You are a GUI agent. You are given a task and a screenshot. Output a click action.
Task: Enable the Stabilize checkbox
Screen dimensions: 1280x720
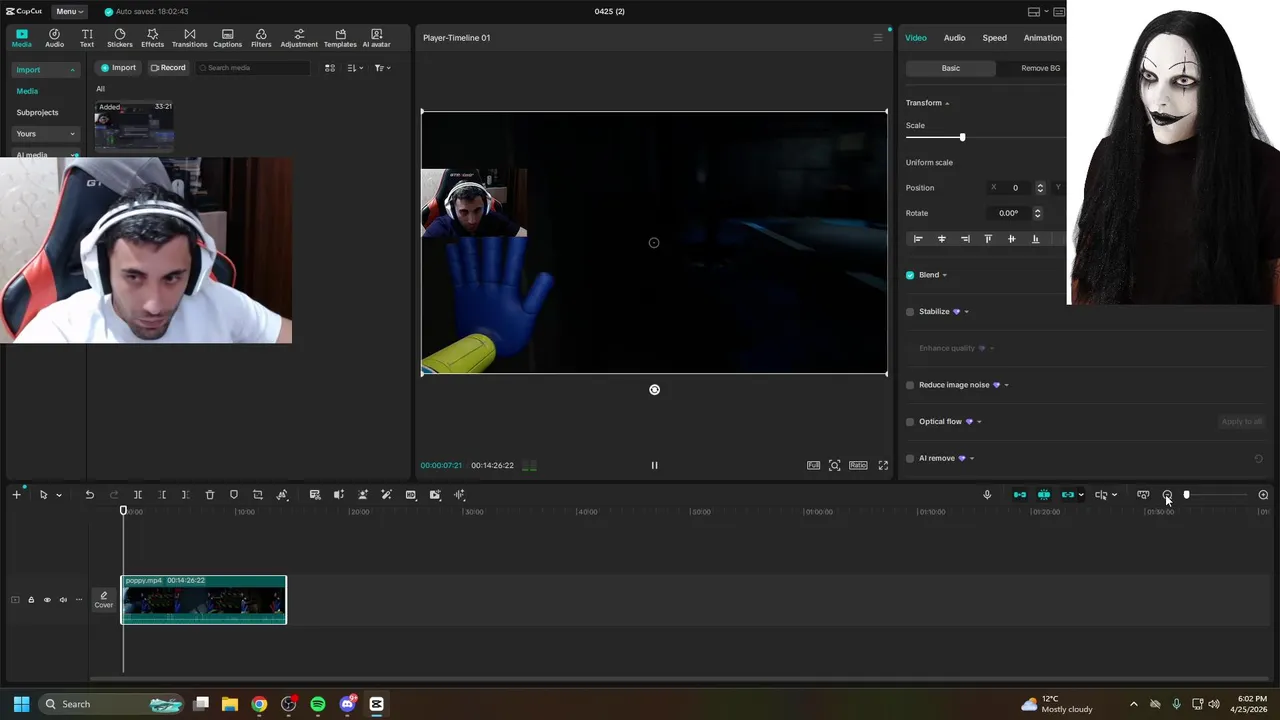coord(910,312)
